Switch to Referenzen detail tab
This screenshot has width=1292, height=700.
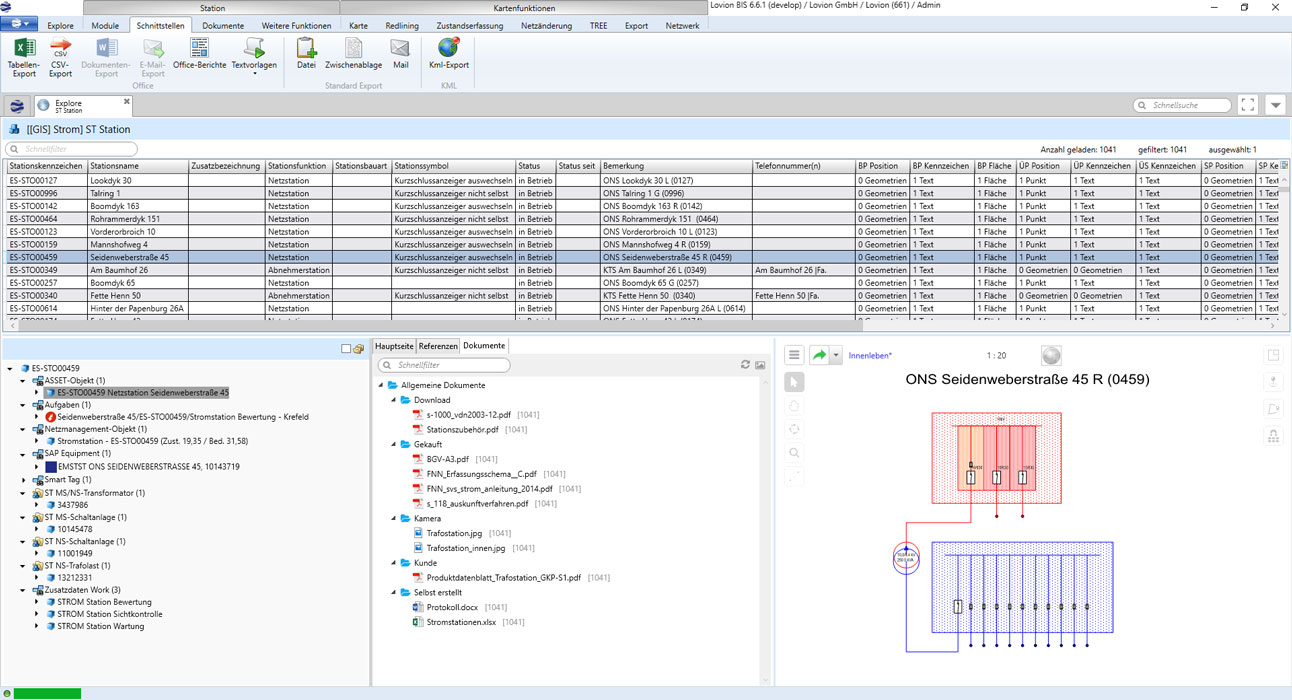pyautogui.click(x=438, y=346)
